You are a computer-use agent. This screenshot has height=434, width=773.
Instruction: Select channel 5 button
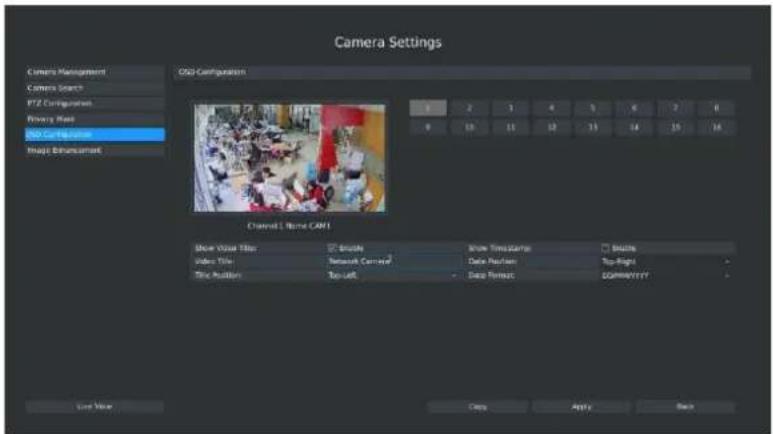[x=593, y=108]
